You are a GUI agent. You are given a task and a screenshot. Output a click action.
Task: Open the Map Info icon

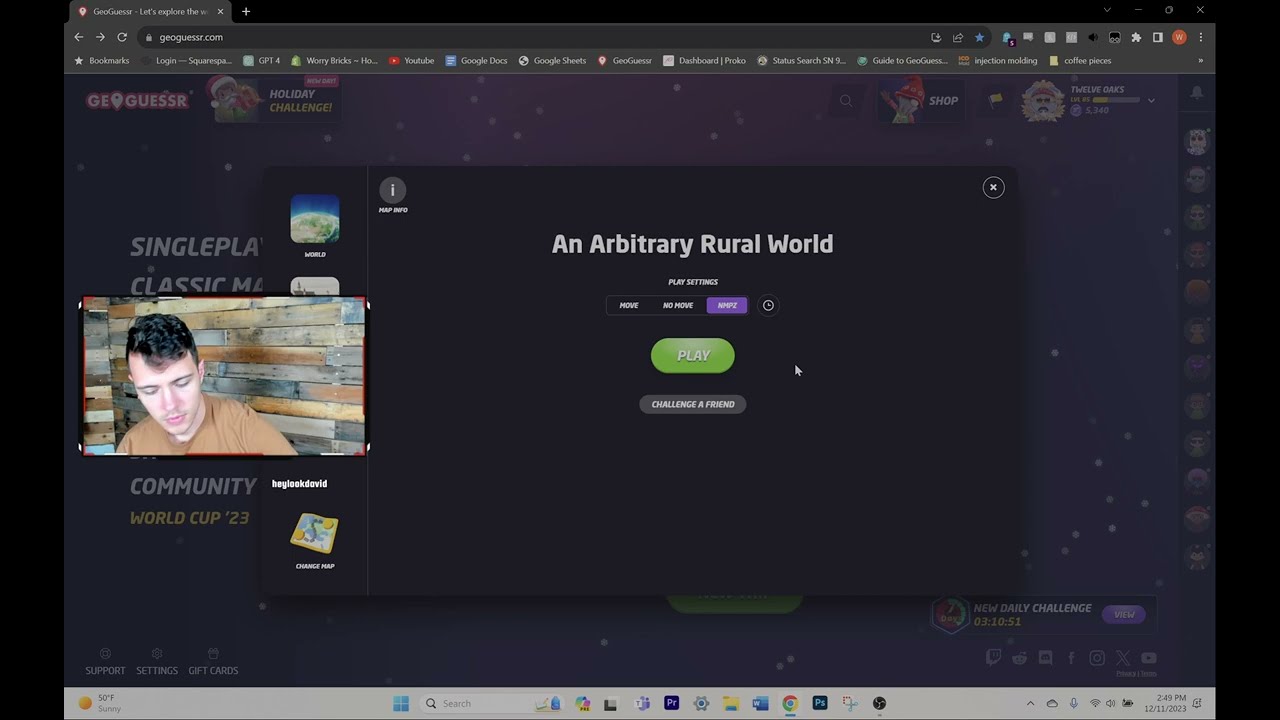[x=392, y=190]
